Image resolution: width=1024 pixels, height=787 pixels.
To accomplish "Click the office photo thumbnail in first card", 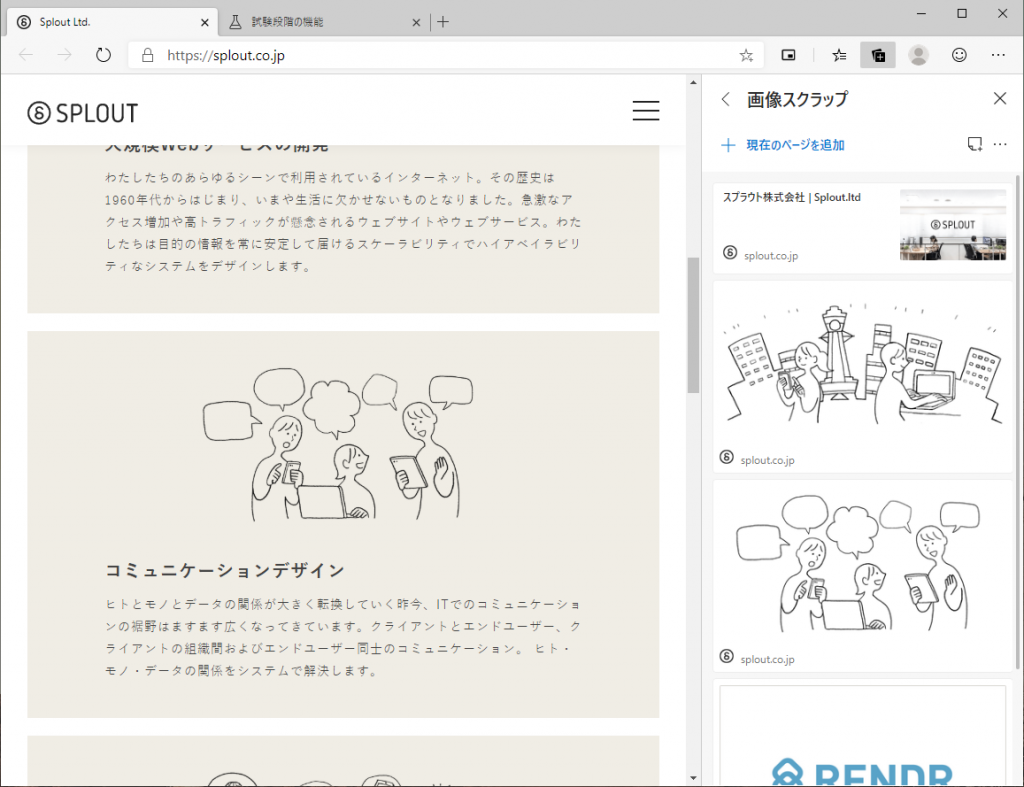I will click(953, 225).
